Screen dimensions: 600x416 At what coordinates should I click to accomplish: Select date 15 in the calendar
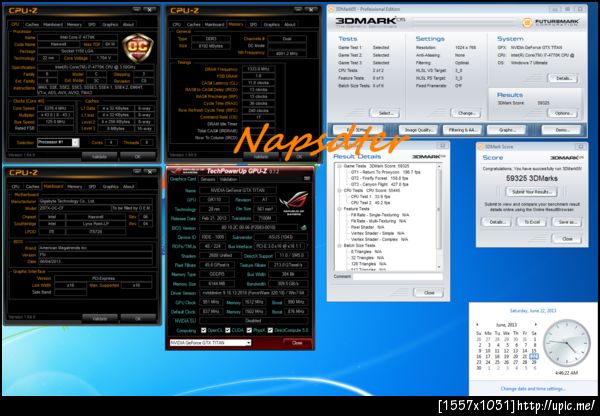pyautogui.click(x=534, y=351)
